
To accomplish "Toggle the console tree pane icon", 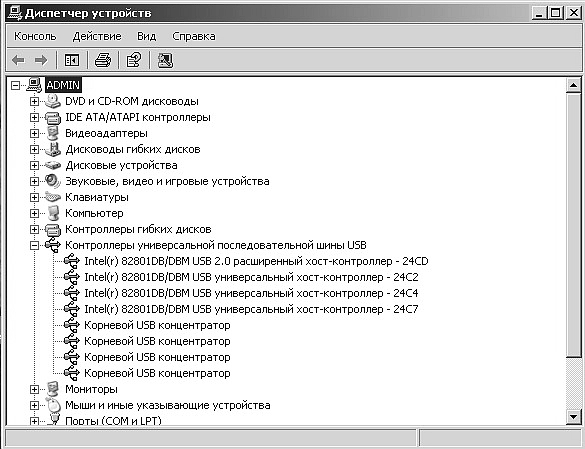I will pyautogui.click(x=72, y=60).
